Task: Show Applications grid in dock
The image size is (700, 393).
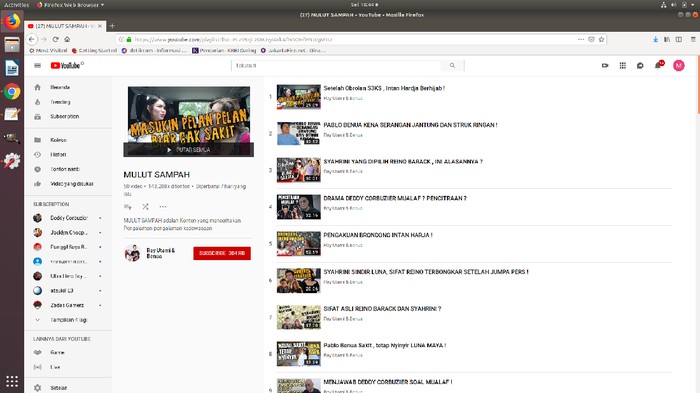Action: [12, 381]
